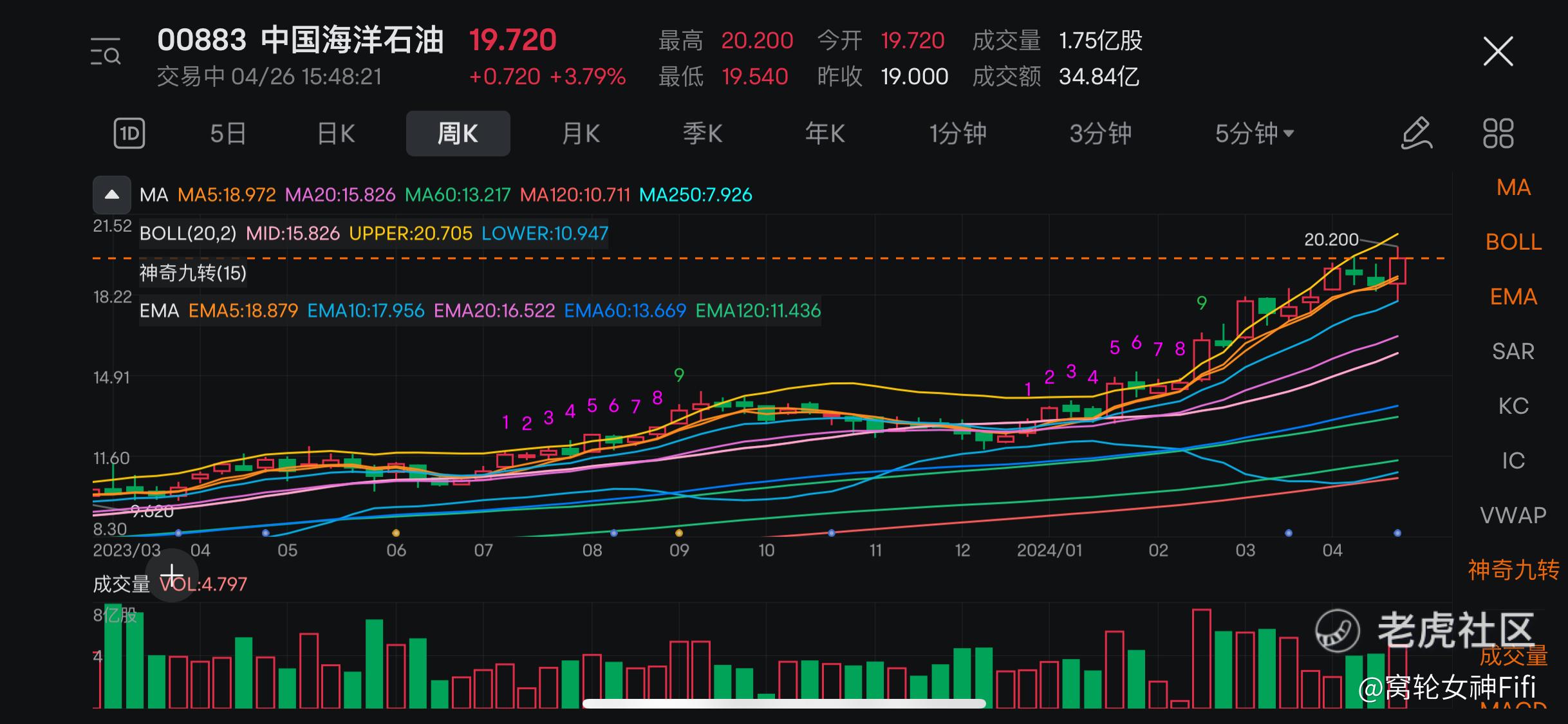Viewport: 1568px width, 724px height.
Task: Click the yellow event dot near 06
Action: 396,533
